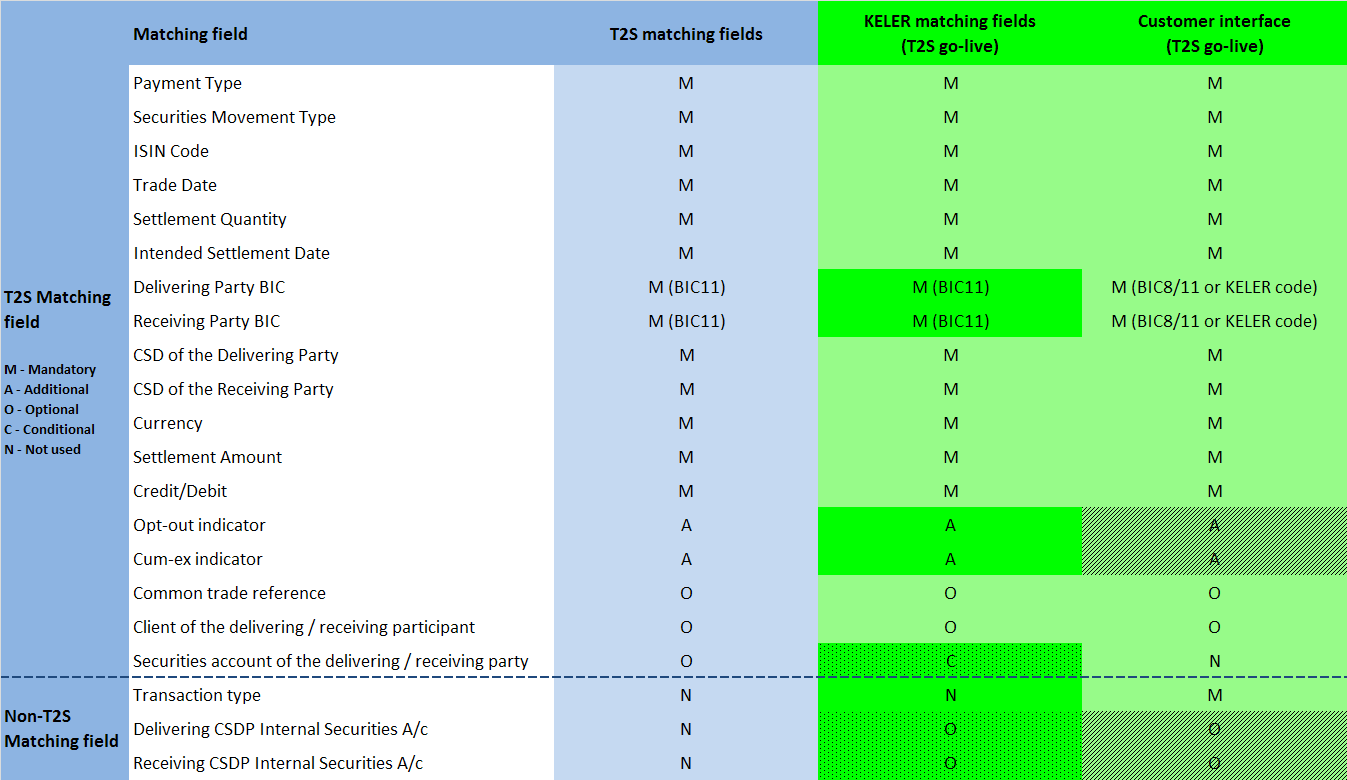Viewport: 1347px width, 780px height.
Task: Click KELER 'O' cell for Common trade reference
Action: [x=950, y=593]
